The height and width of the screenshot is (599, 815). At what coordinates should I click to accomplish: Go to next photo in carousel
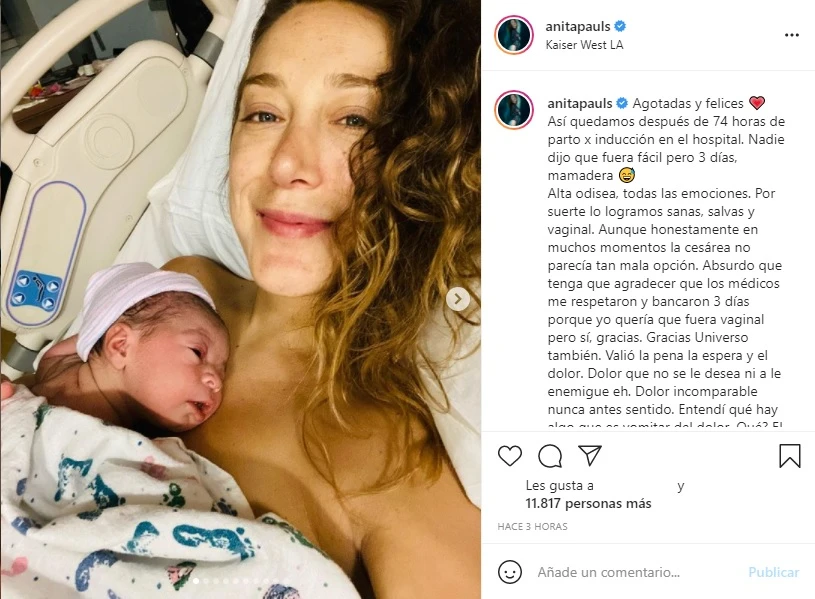[x=458, y=299]
